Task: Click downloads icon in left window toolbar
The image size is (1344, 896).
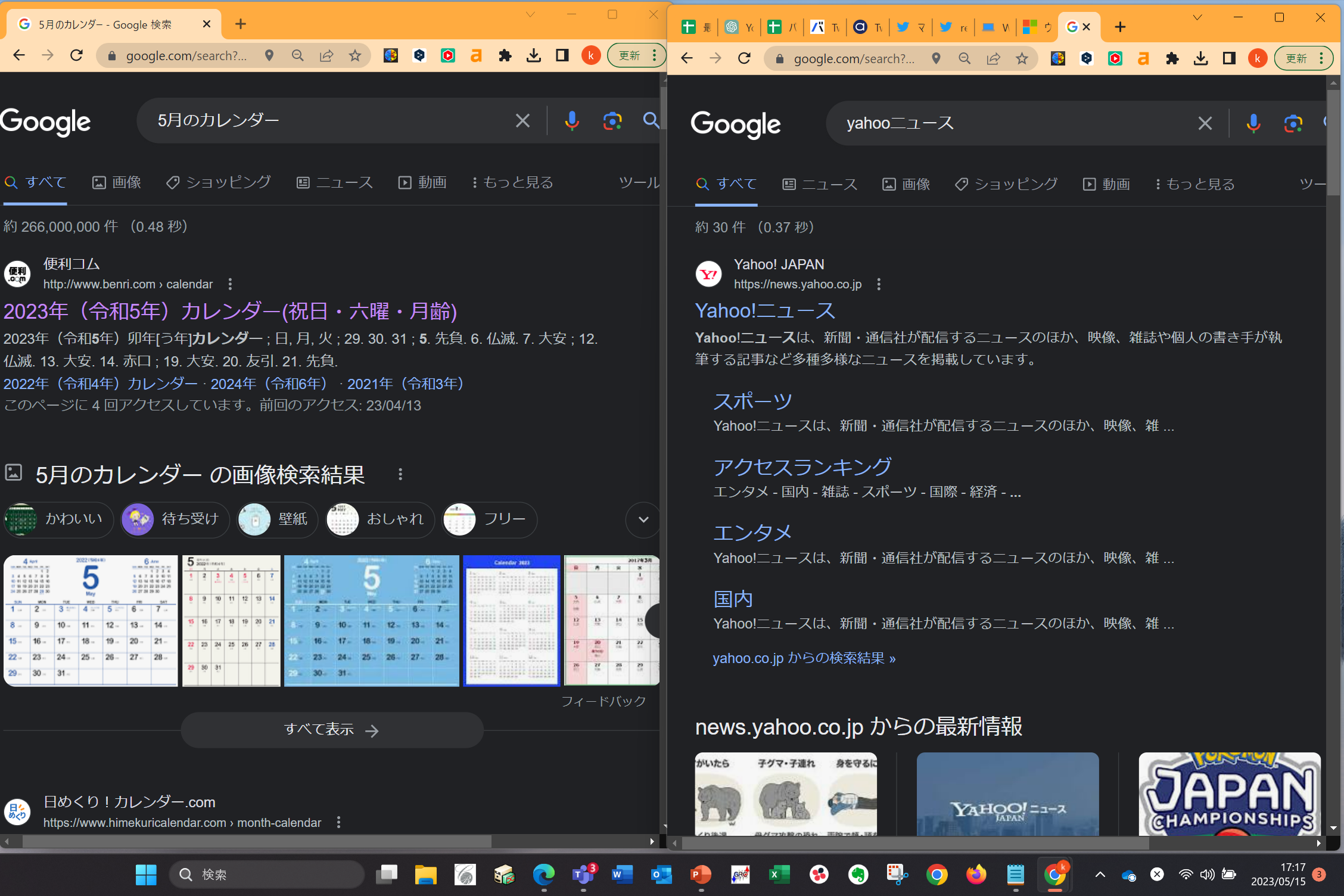Action: coord(534,55)
